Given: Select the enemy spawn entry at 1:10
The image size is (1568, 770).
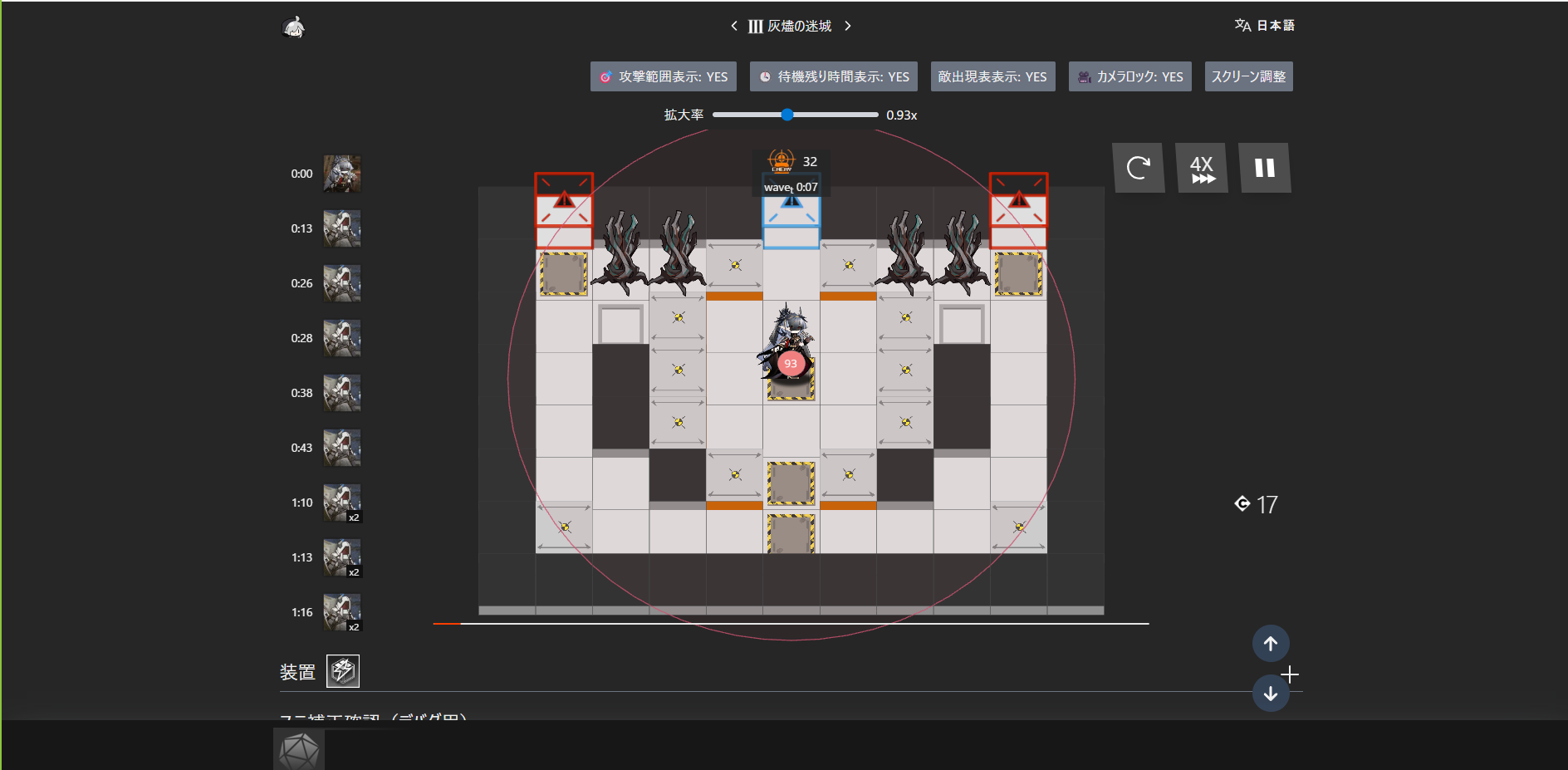Looking at the screenshot, I should click(341, 503).
